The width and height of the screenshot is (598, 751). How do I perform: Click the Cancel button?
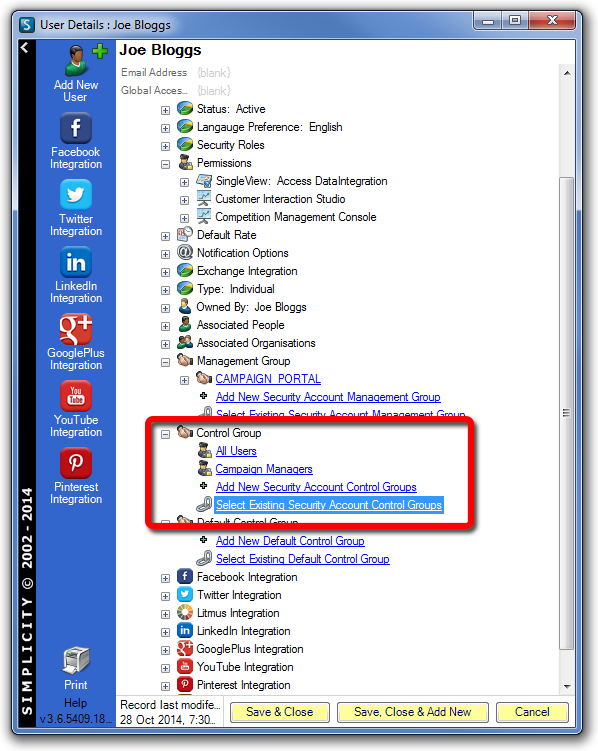pos(532,712)
